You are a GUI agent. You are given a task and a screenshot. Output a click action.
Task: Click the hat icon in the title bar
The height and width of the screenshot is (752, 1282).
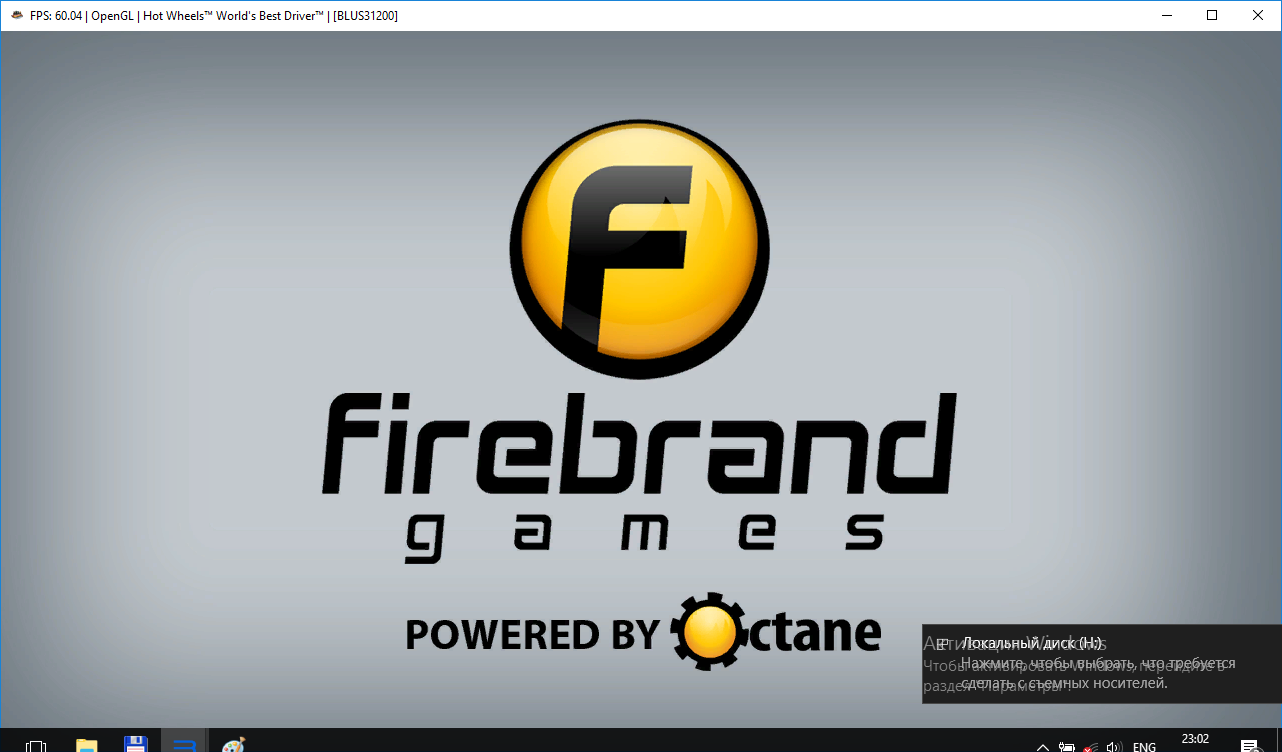(16, 16)
